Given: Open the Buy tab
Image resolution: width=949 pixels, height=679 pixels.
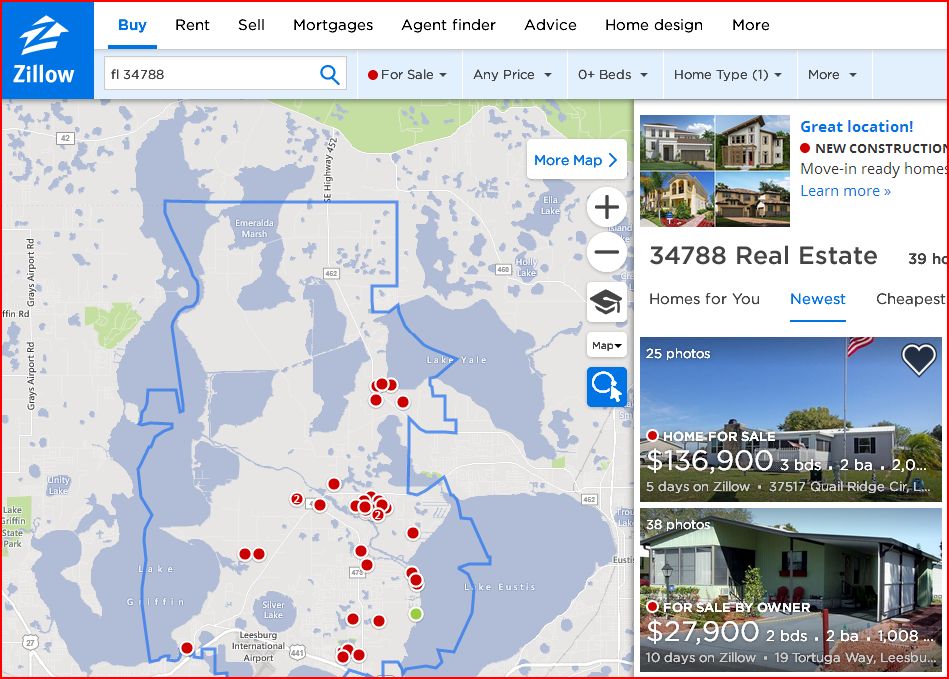Looking at the screenshot, I should [132, 25].
